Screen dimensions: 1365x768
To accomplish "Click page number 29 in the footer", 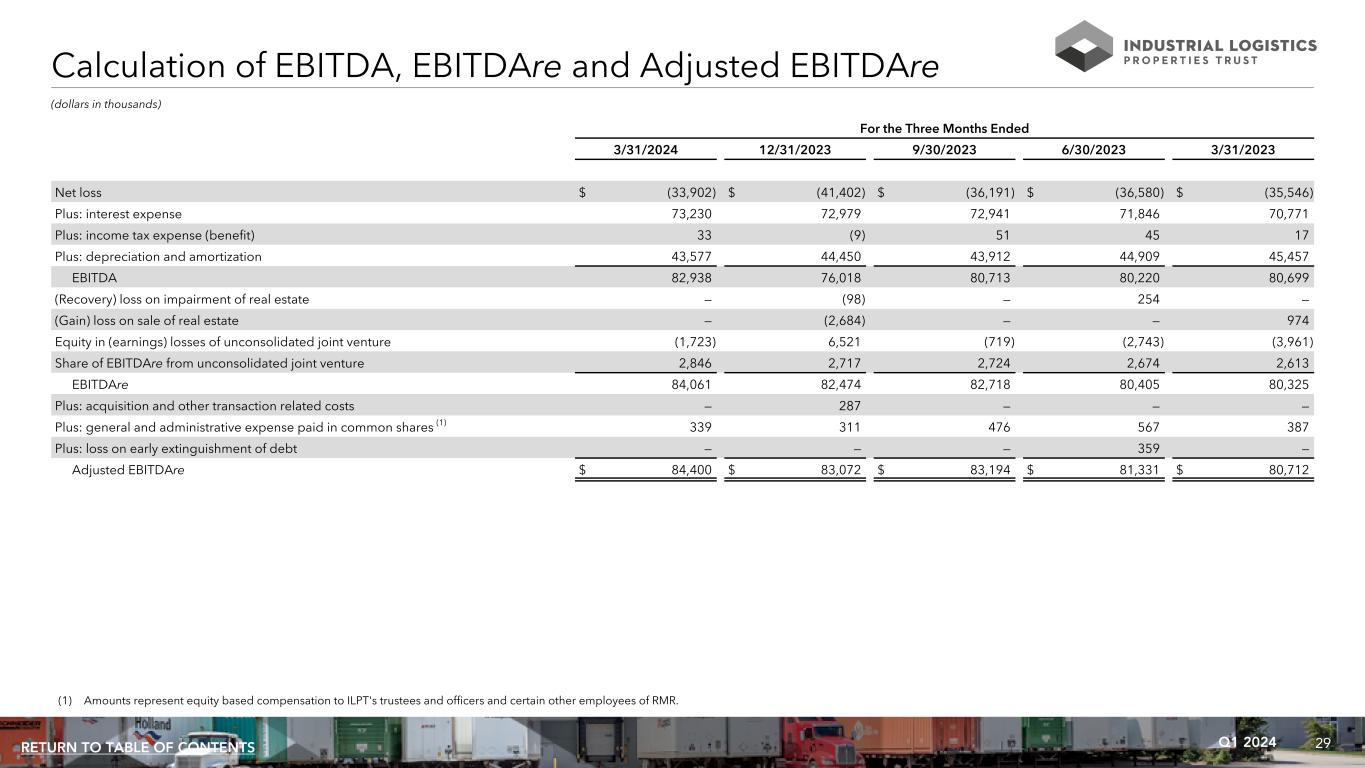I will coord(1323,743).
